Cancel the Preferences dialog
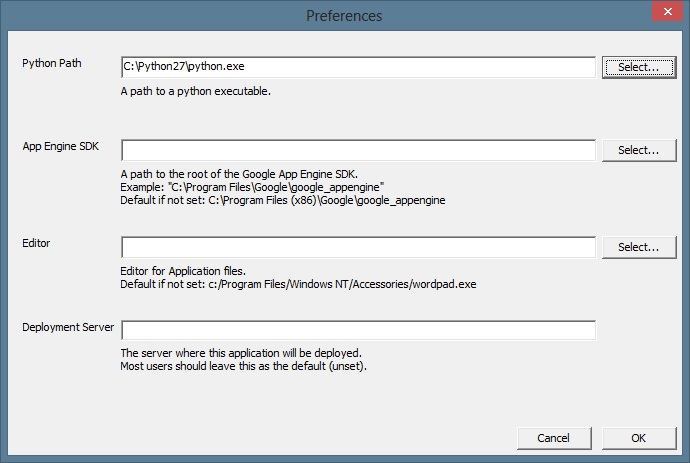The width and height of the screenshot is (690, 463). (553, 438)
